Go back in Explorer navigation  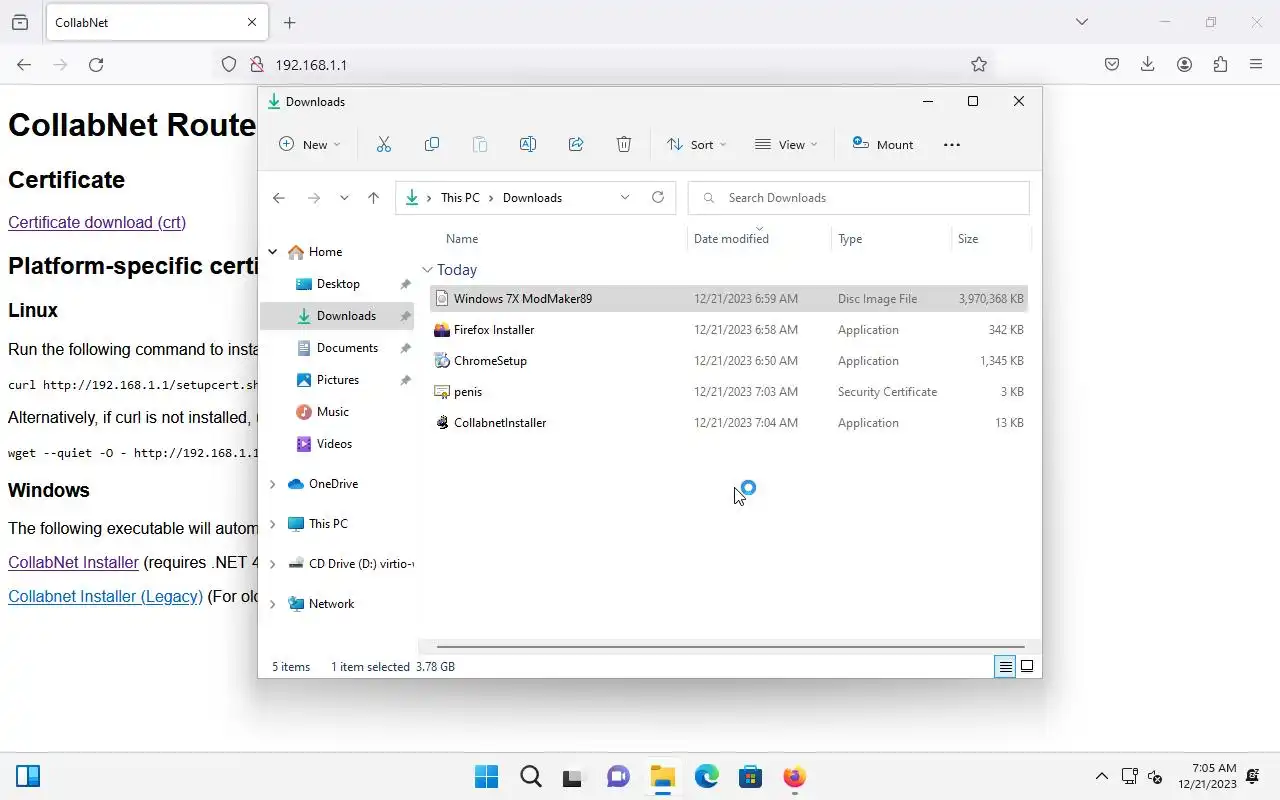point(279,198)
